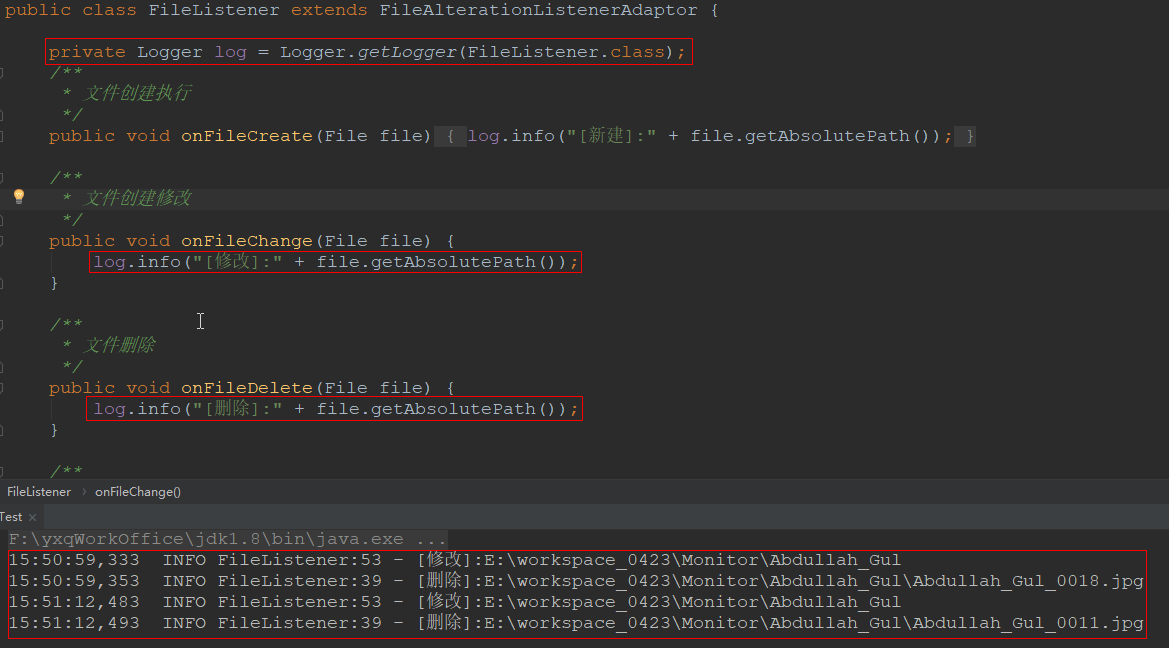Click the comment 文件删除
The height and width of the screenshot is (648, 1169).
click(x=119, y=345)
